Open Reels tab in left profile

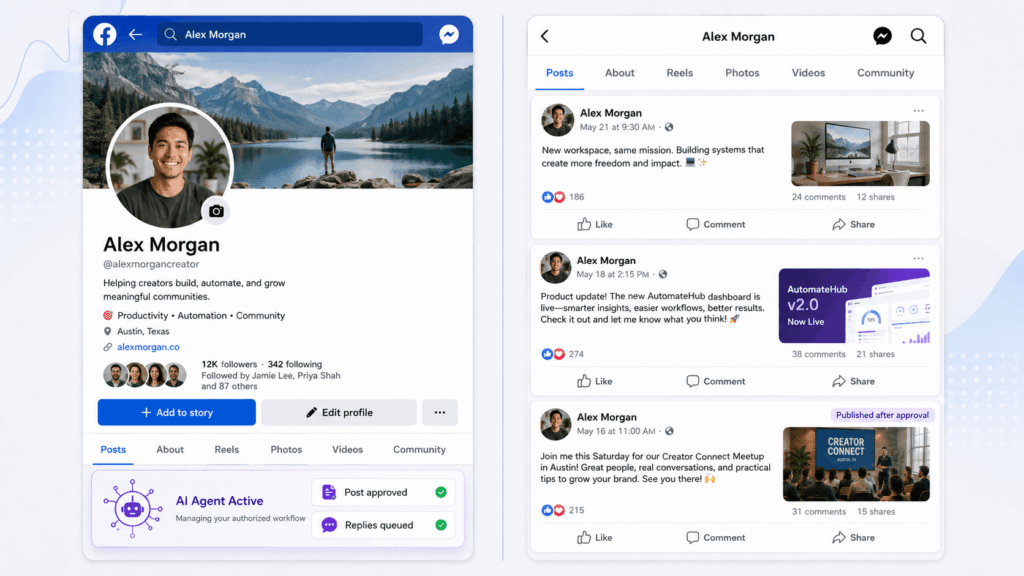click(227, 449)
